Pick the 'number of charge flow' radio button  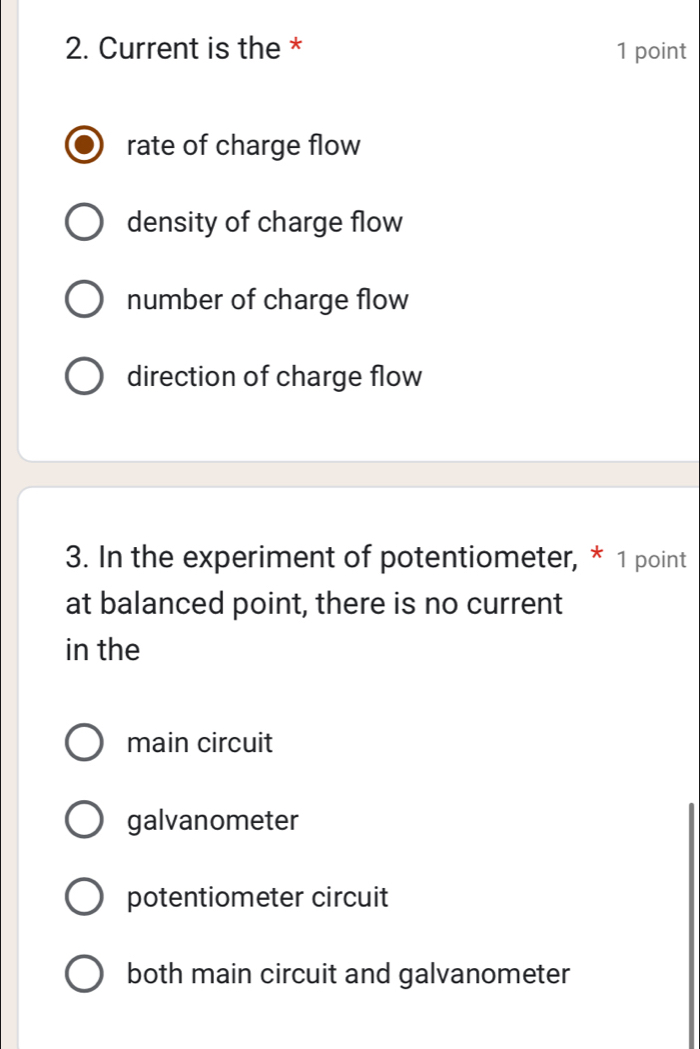(84, 300)
